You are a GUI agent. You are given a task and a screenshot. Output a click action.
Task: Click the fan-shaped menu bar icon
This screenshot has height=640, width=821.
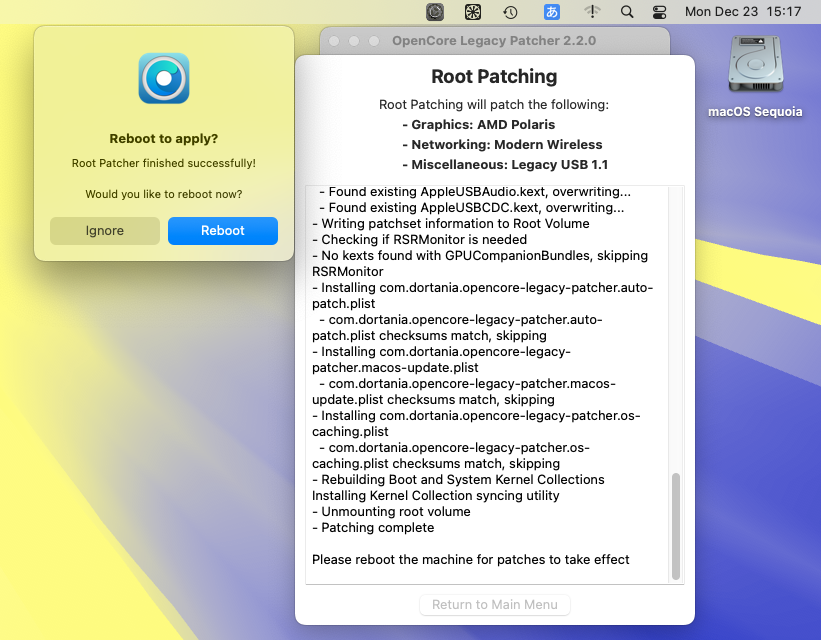[473, 12]
